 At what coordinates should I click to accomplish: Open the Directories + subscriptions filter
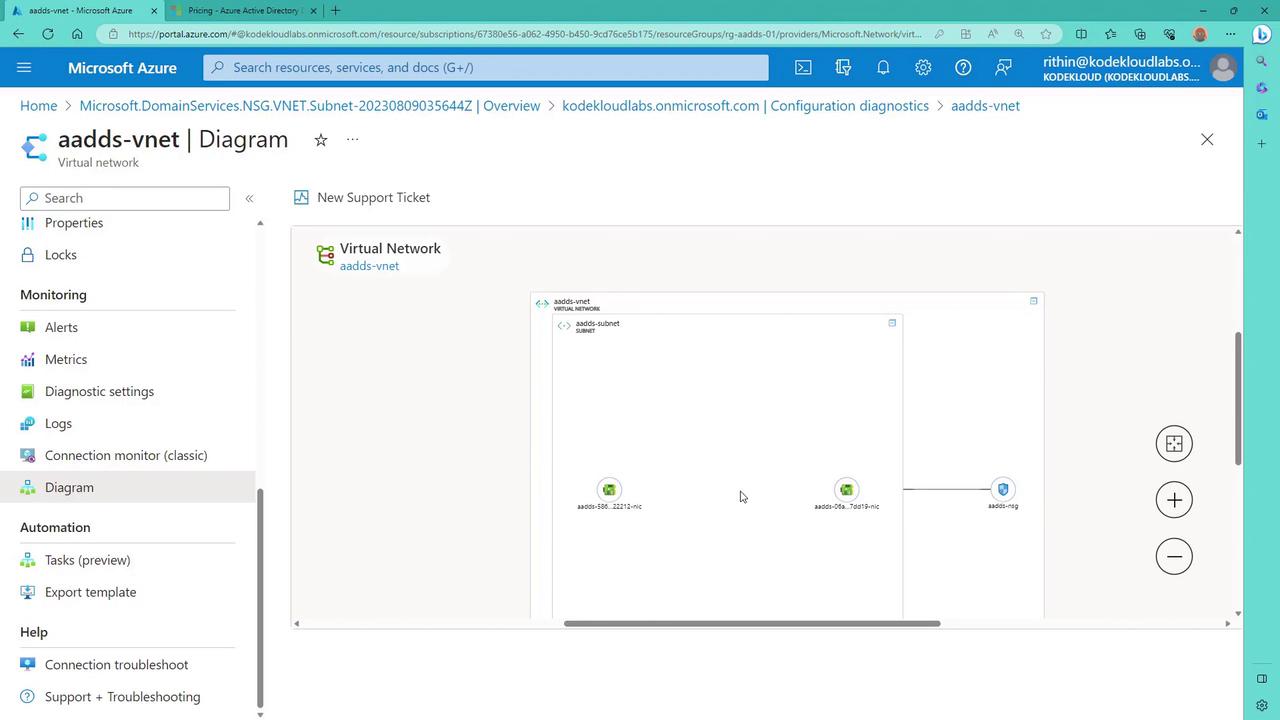[x=843, y=67]
